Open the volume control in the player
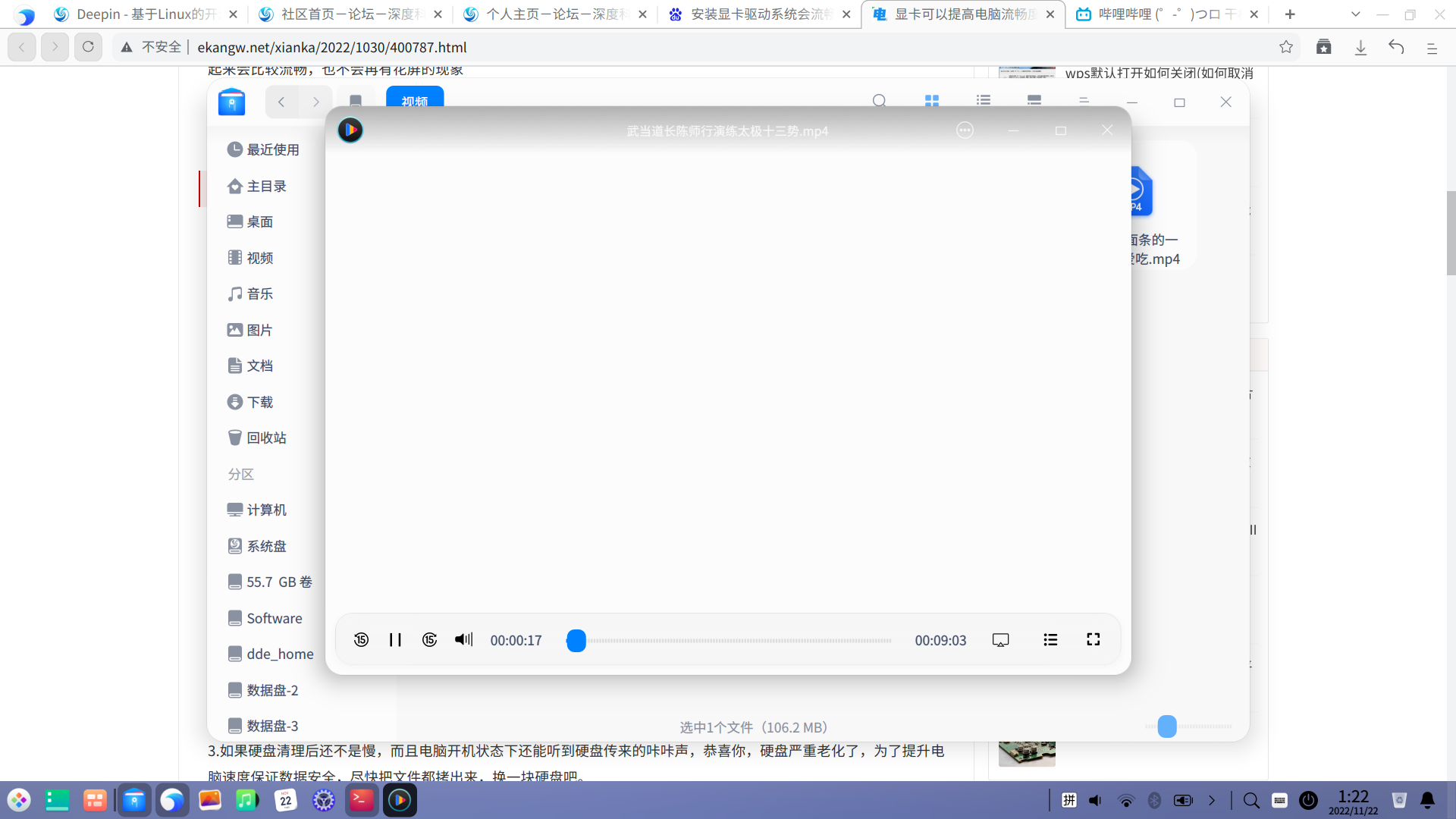This screenshot has height=819, width=1456. click(463, 639)
